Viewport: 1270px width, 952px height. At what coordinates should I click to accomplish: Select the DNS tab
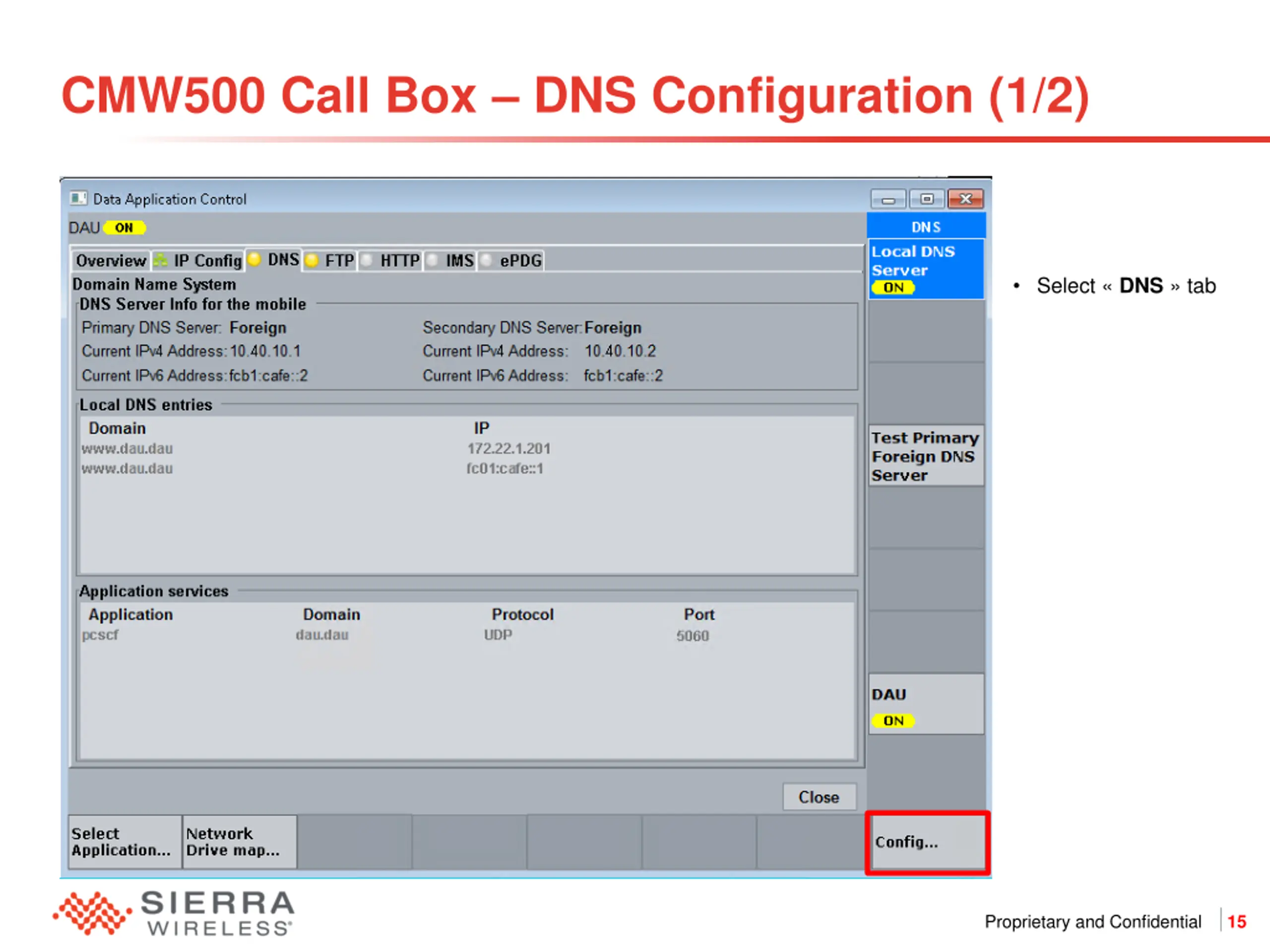pos(273,259)
